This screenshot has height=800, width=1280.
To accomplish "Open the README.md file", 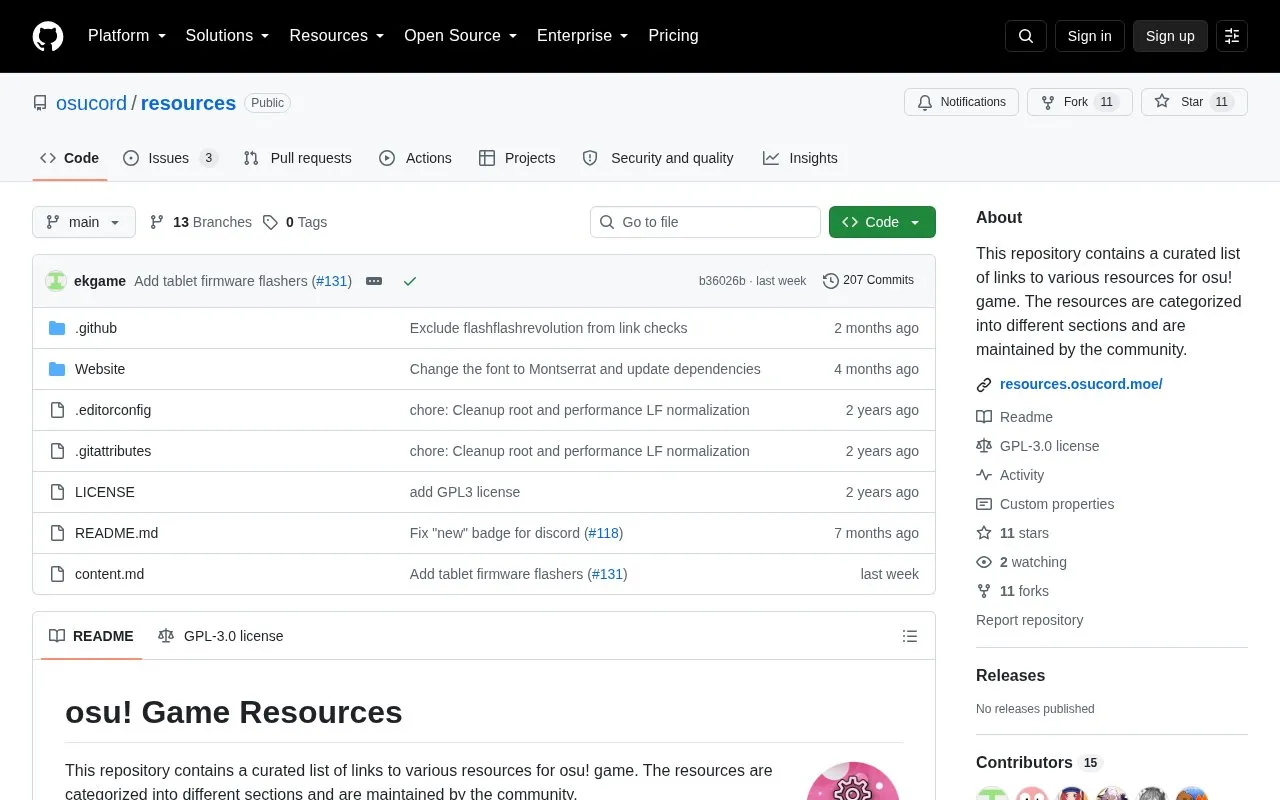I will [x=116, y=533].
